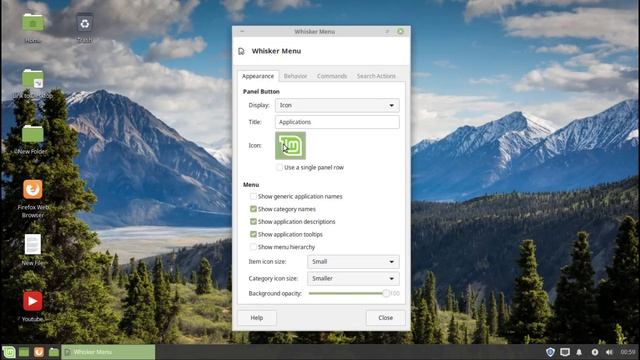640x360 pixels.
Task: Select the New File document icon
Action: coord(33,244)
